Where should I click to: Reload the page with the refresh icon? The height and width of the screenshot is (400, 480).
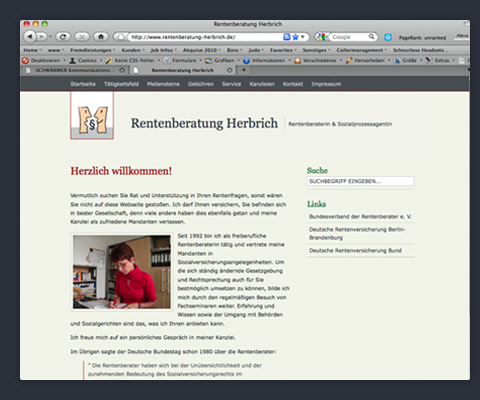click(63, 36)
